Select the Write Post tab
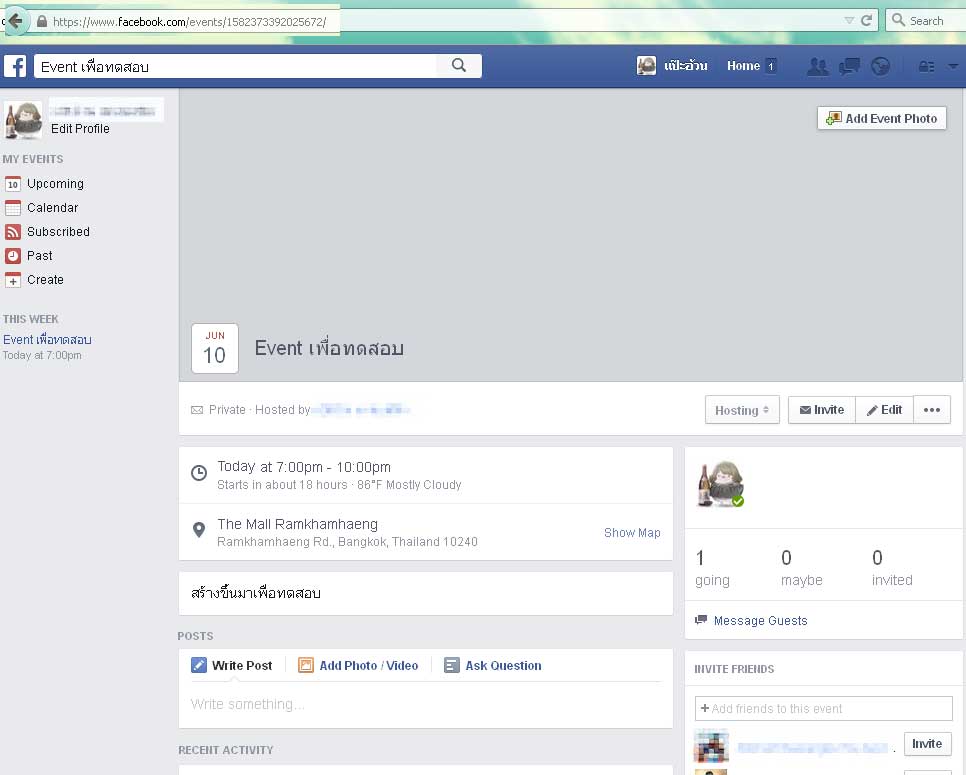This screenshot has height=775, width=966. click(232, 665)
